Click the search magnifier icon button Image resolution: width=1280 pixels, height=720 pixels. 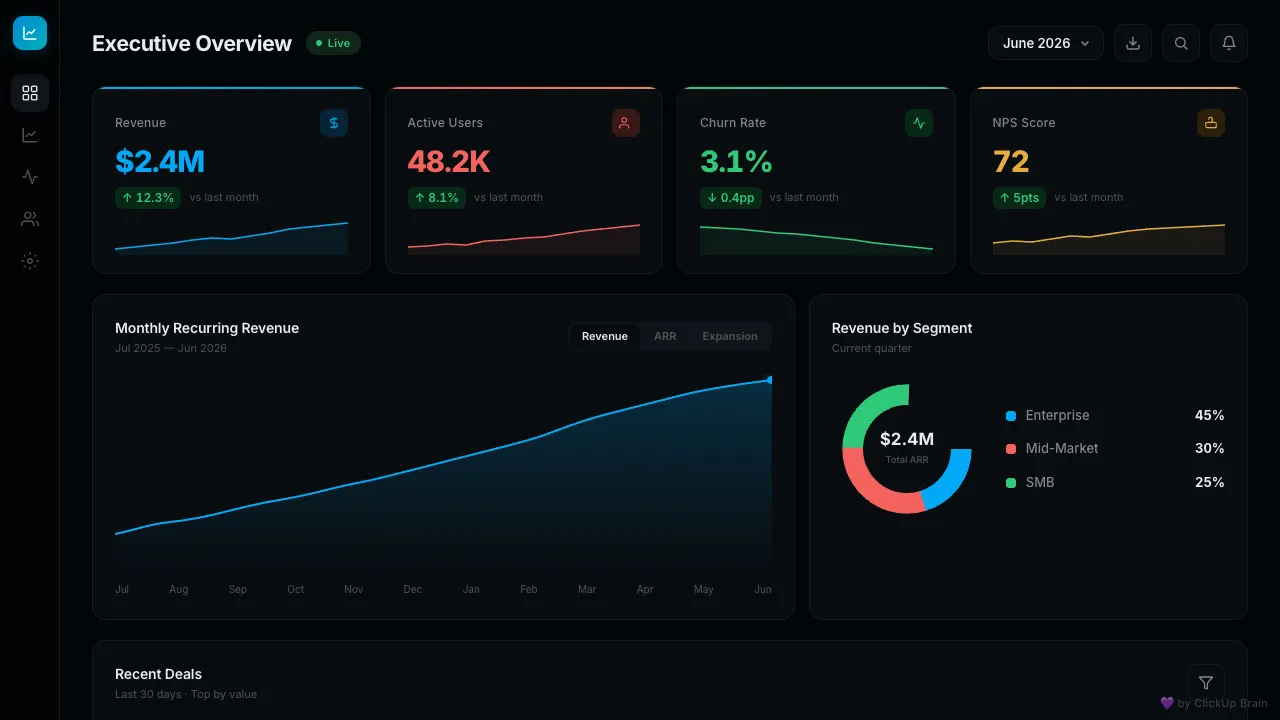click(1181, 43)
